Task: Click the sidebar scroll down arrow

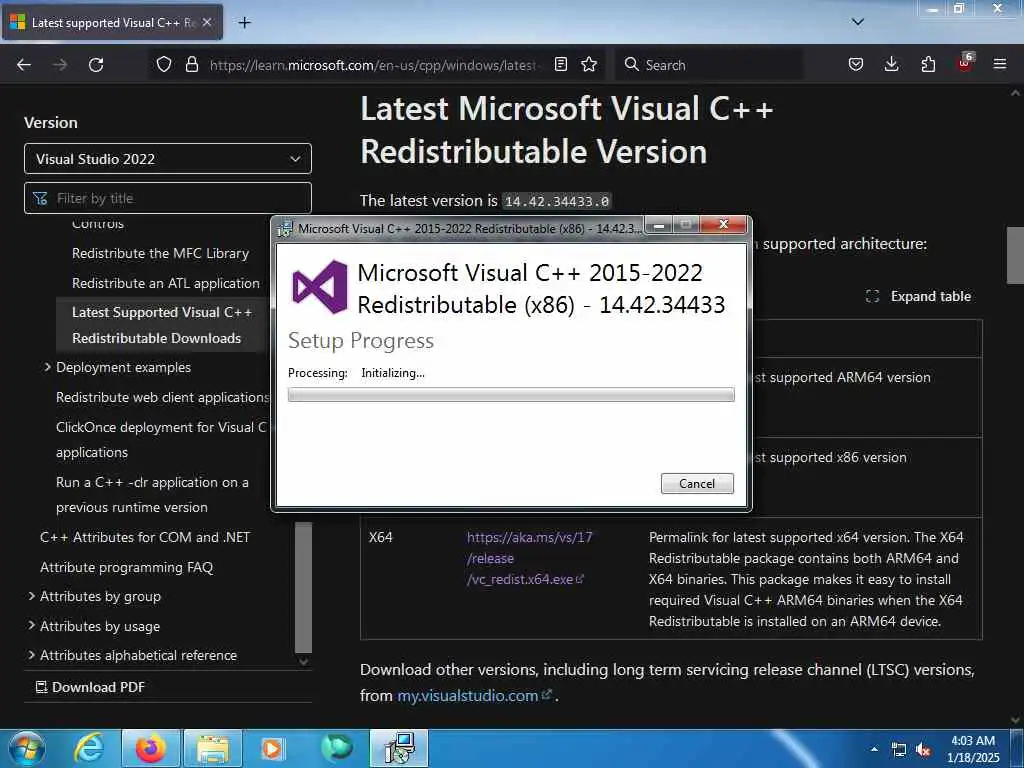Action: (303, 662)
